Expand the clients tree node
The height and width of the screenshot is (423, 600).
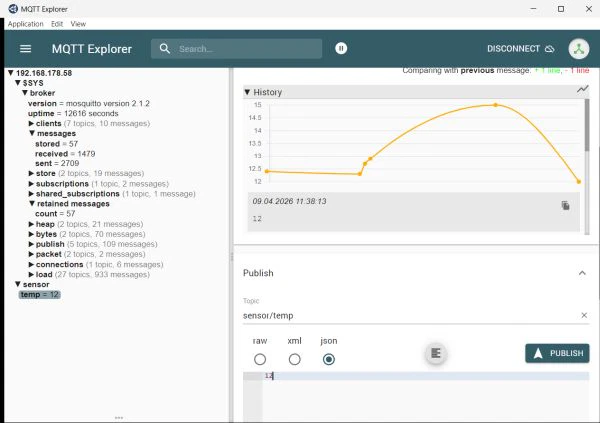(x=31, y=123)
